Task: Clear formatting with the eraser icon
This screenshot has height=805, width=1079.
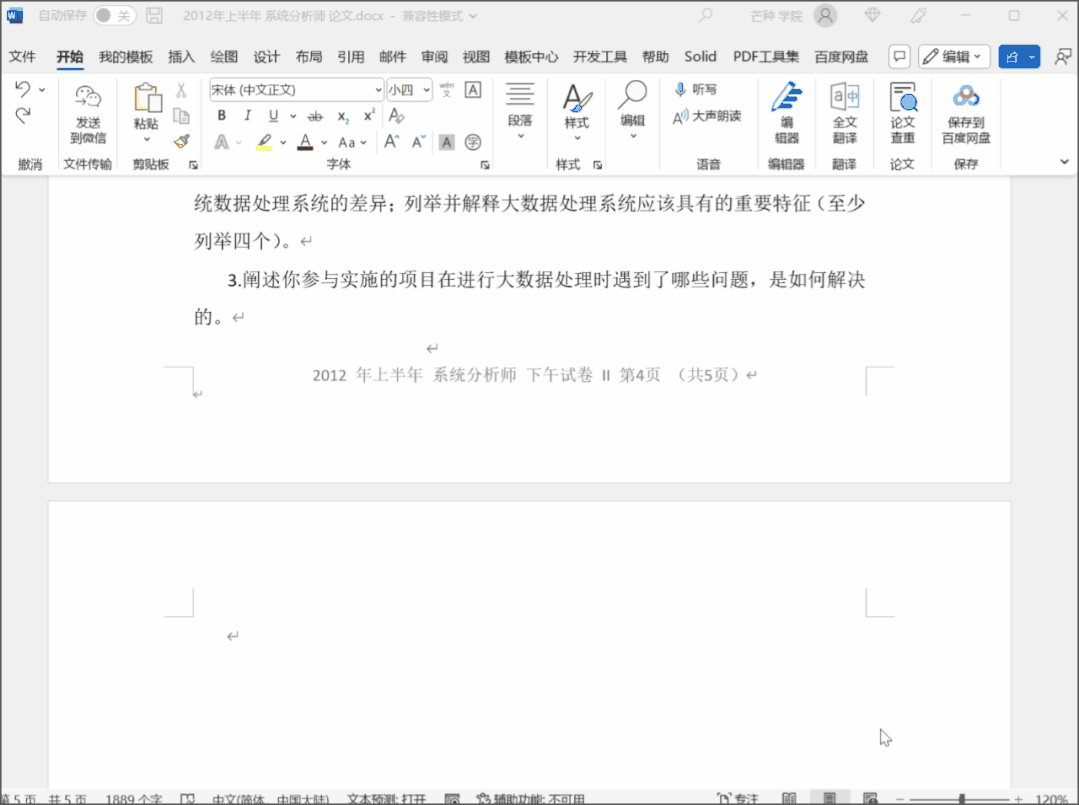Action: (x=397, y=116)
